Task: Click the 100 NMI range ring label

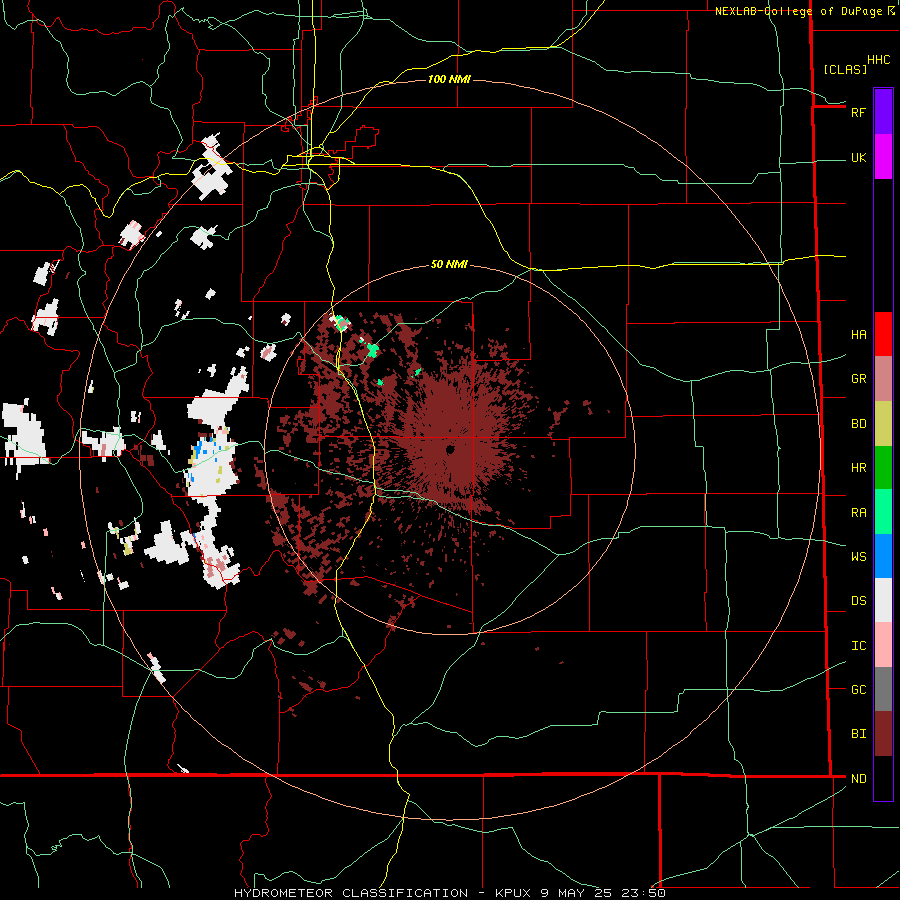Action: click(449, 79)
